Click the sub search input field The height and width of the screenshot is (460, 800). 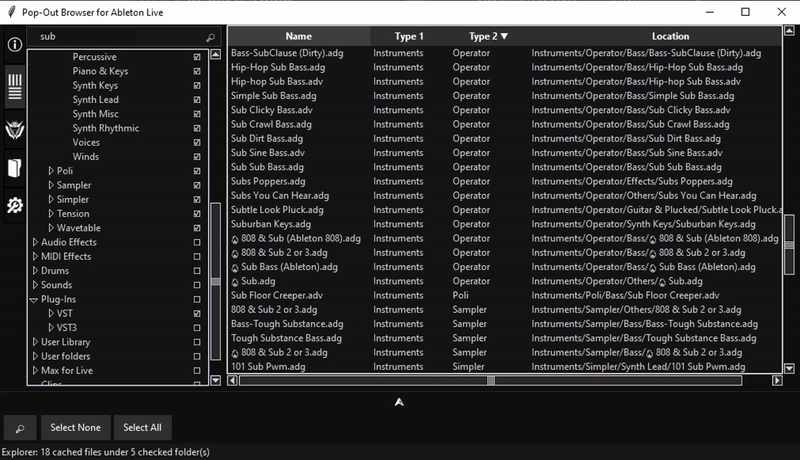[x=116, y=37]
